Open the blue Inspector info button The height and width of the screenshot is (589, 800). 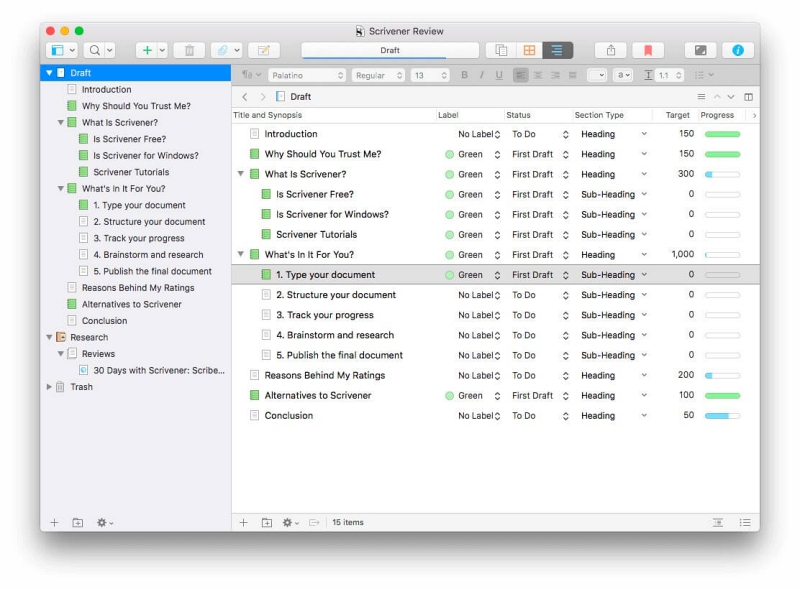738,50
